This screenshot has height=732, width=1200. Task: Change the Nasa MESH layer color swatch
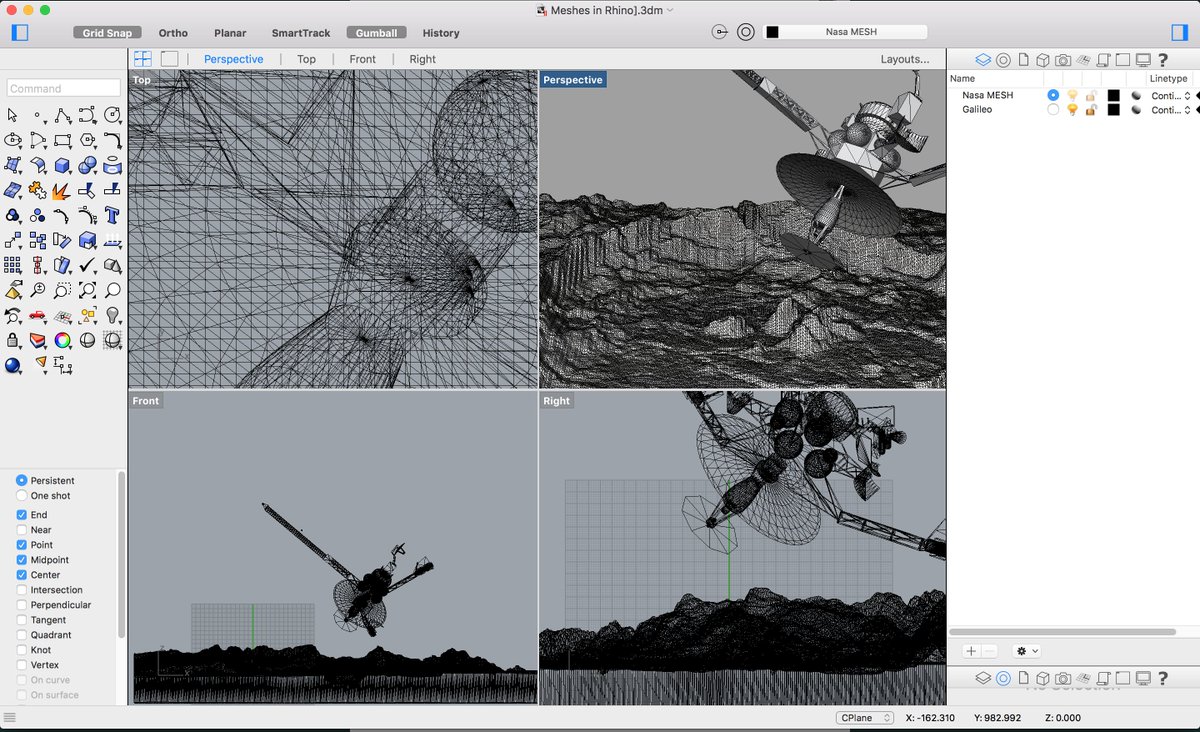click(x=1113, y=95)
